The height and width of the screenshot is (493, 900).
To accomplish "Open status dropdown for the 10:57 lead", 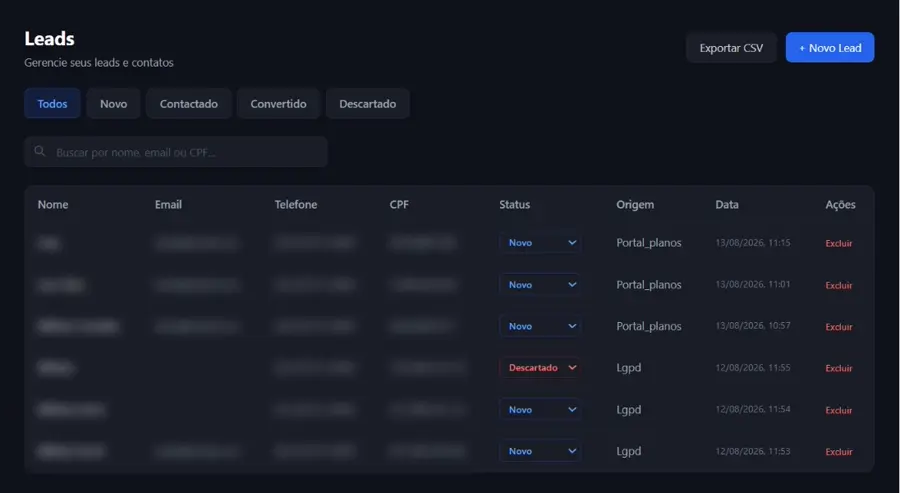I will (x=540, y=326).
